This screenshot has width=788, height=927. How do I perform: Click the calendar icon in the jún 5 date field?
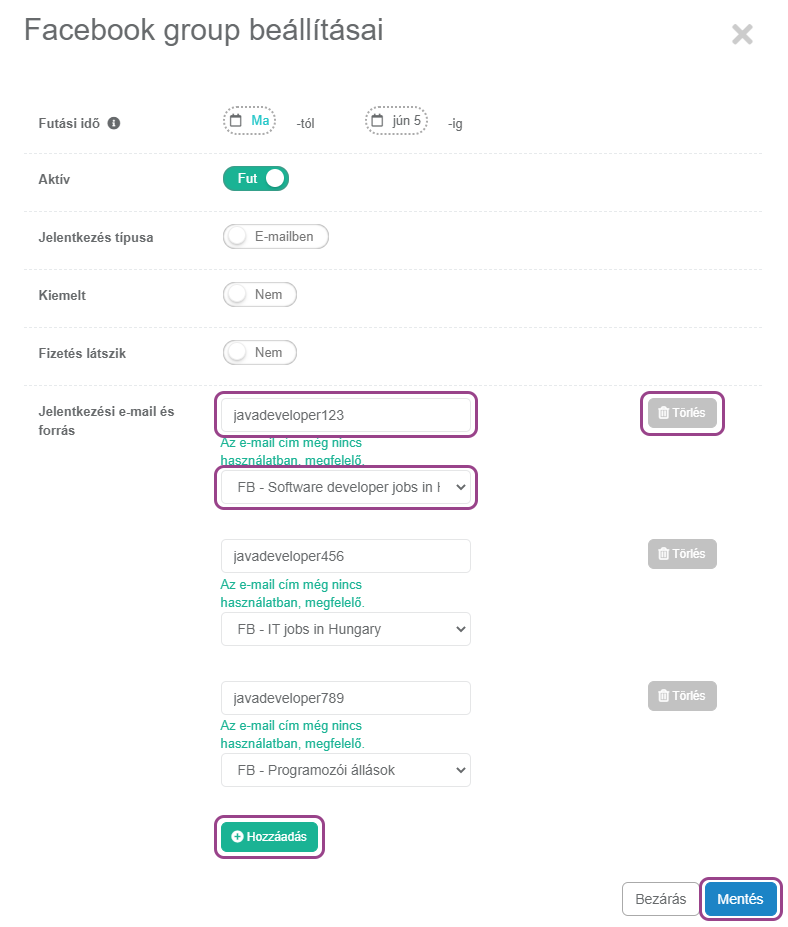(377, 121)
